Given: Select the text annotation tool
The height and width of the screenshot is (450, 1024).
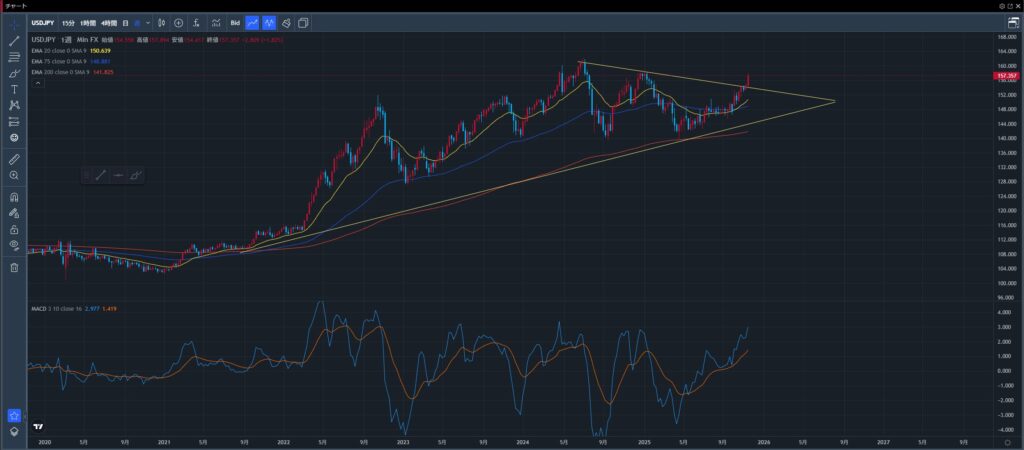Looking at the screenshot, I should point(14,89).
